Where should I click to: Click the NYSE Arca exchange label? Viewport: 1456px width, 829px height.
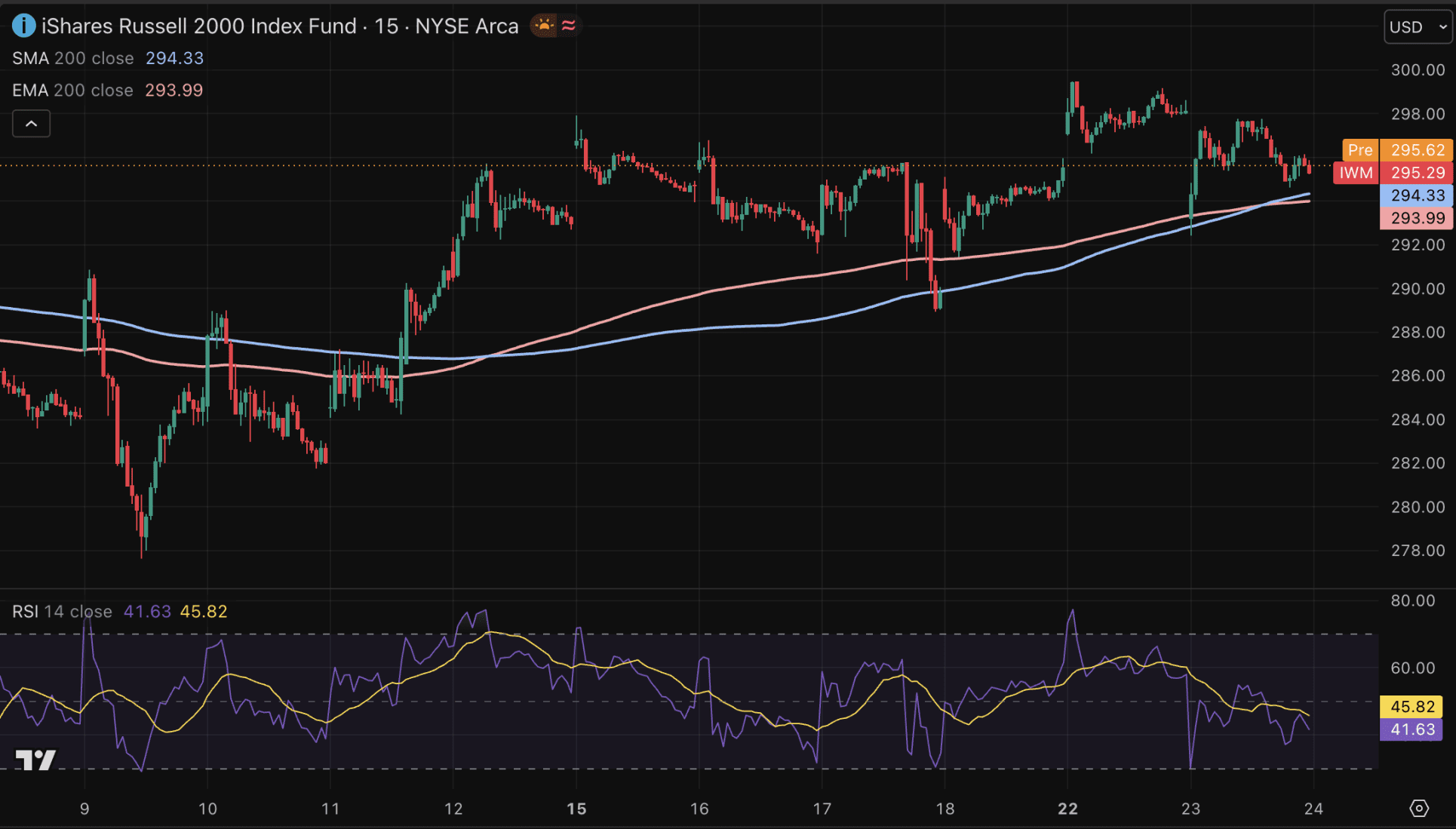click(x=467, y=26)
